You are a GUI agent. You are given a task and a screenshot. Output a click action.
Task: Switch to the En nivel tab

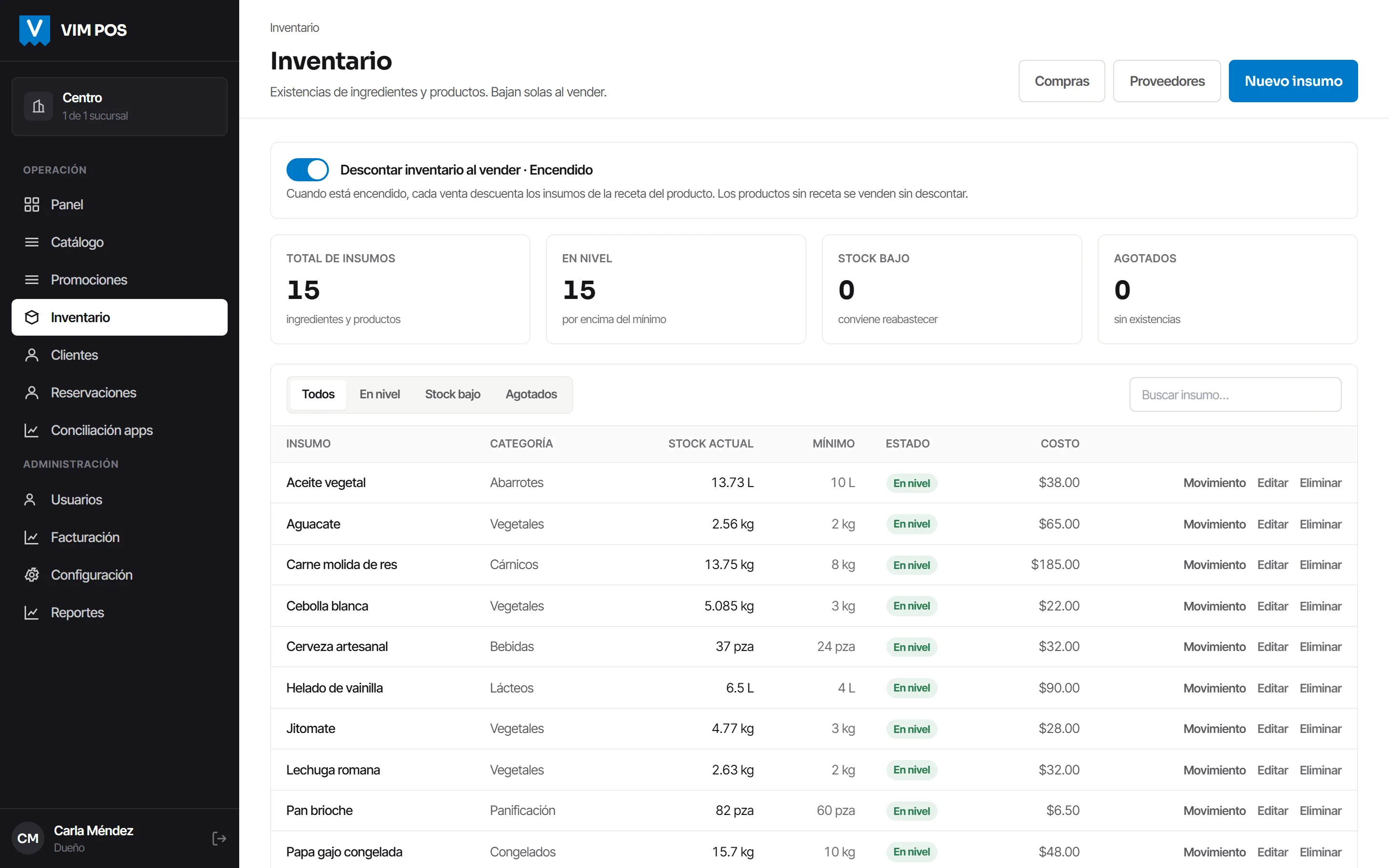[380, 394]
